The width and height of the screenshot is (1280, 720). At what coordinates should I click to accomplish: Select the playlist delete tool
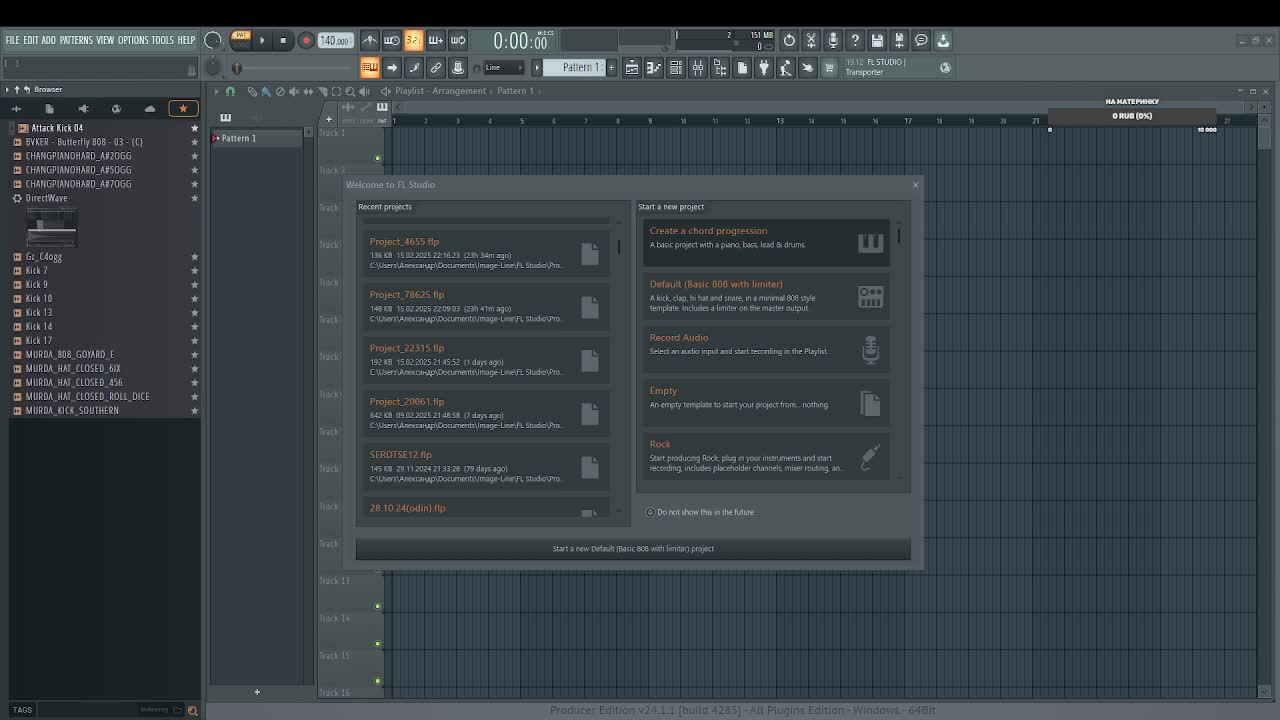280,91
